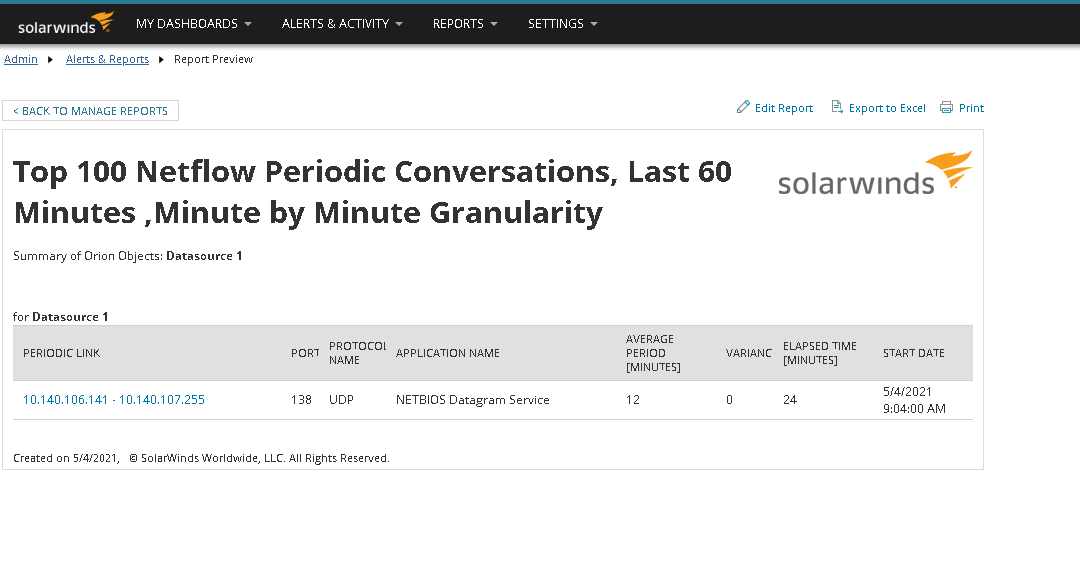This screenshot has height=566, width=1080.
Task: Open the Edit Report link
Action: [784, 108]
